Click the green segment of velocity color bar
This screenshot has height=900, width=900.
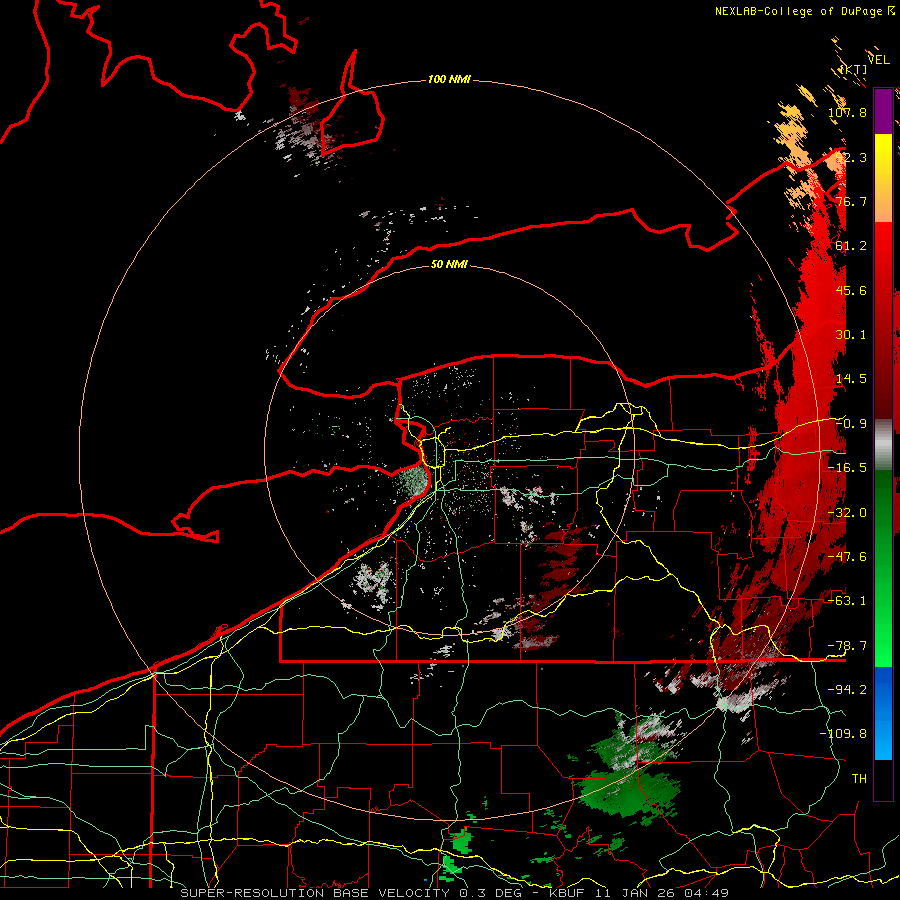point(883,568)
